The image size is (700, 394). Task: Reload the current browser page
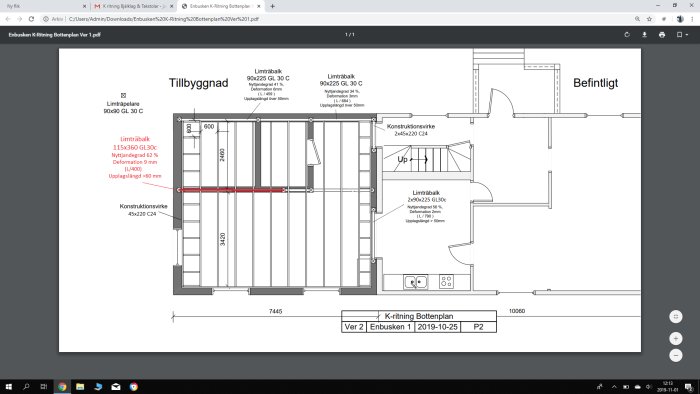coord(31,19)
